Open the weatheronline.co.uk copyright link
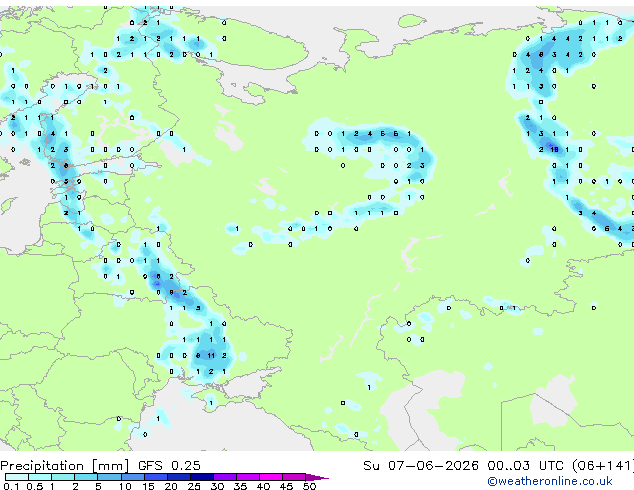This screenshot has height=490, width=634. pyautogui.click(x=550, y=481)
